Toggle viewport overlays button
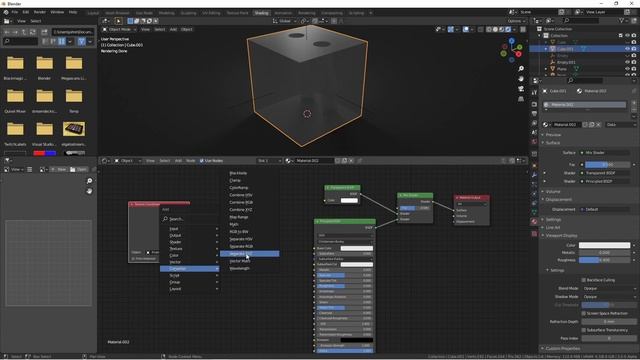 466,29
